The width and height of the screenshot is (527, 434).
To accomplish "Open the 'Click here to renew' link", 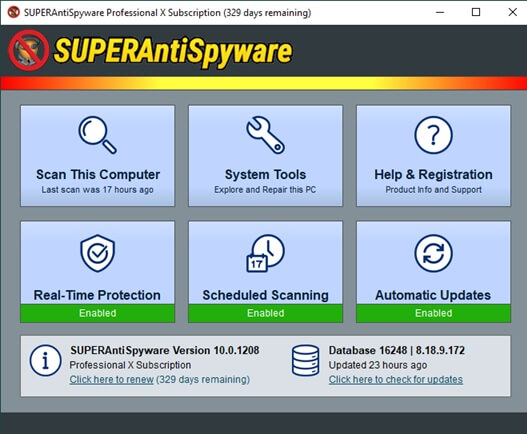I will [x=112, y=380].
